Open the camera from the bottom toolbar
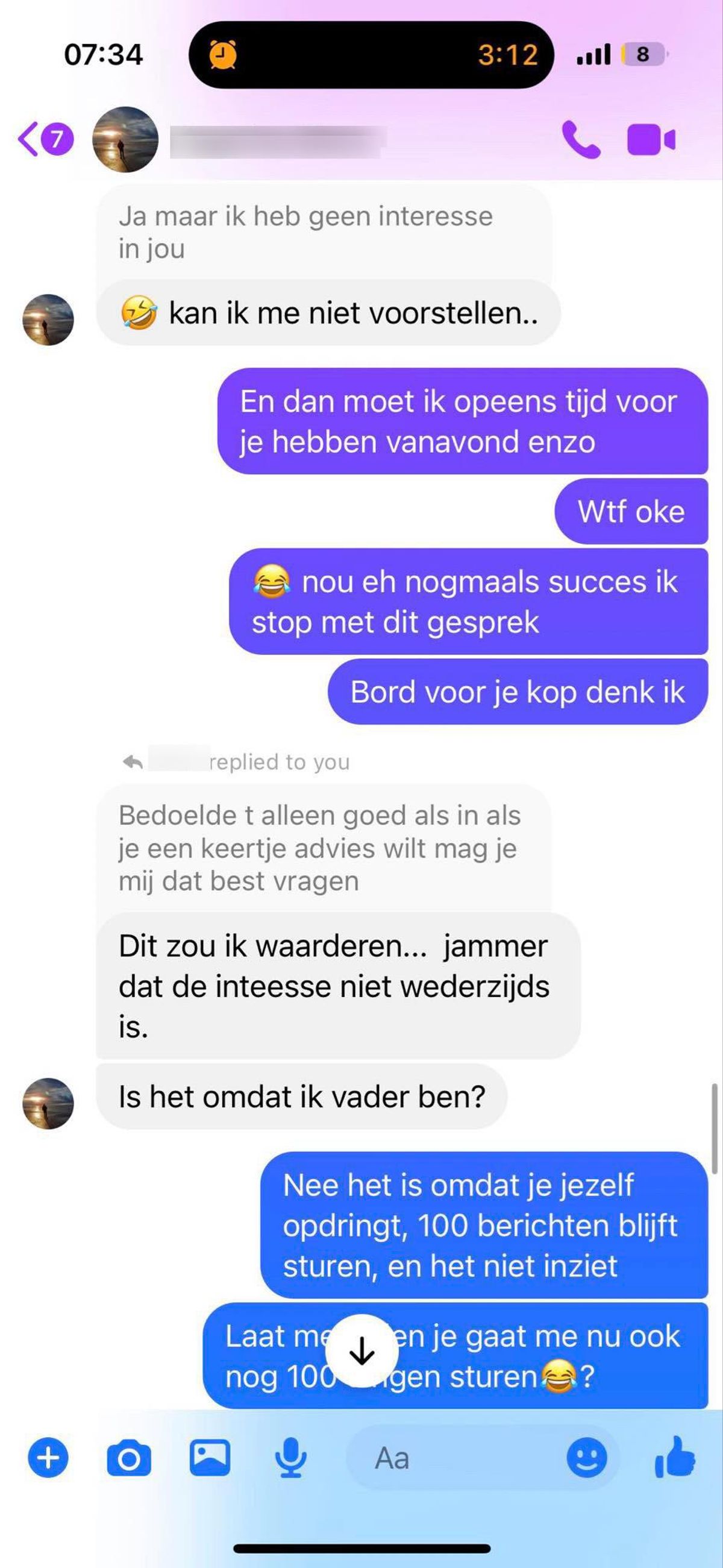Screen dimensions: 723x1568 [129, 1458]
